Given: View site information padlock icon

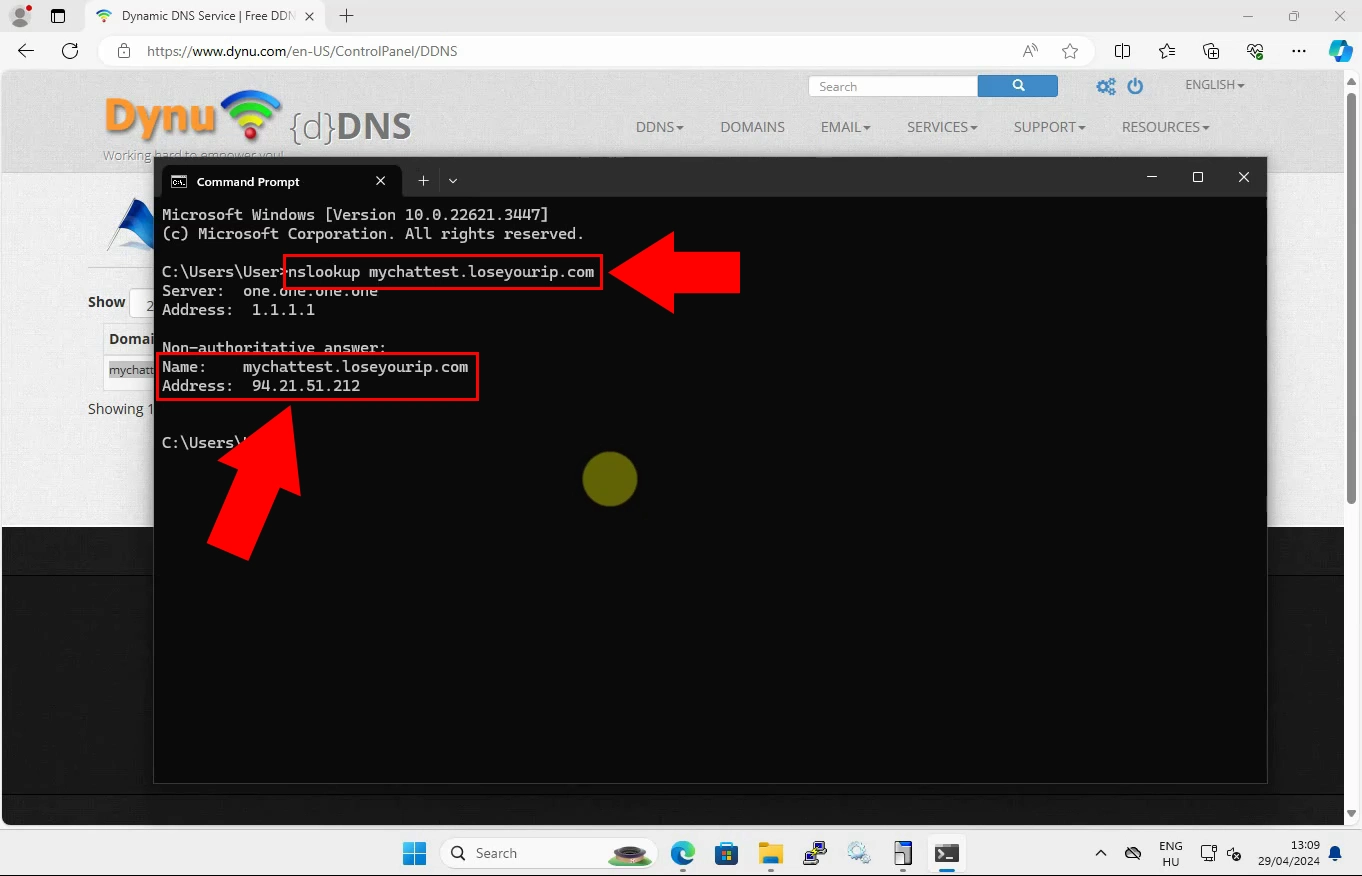Looking at the screenshot, I should (124, 51).
